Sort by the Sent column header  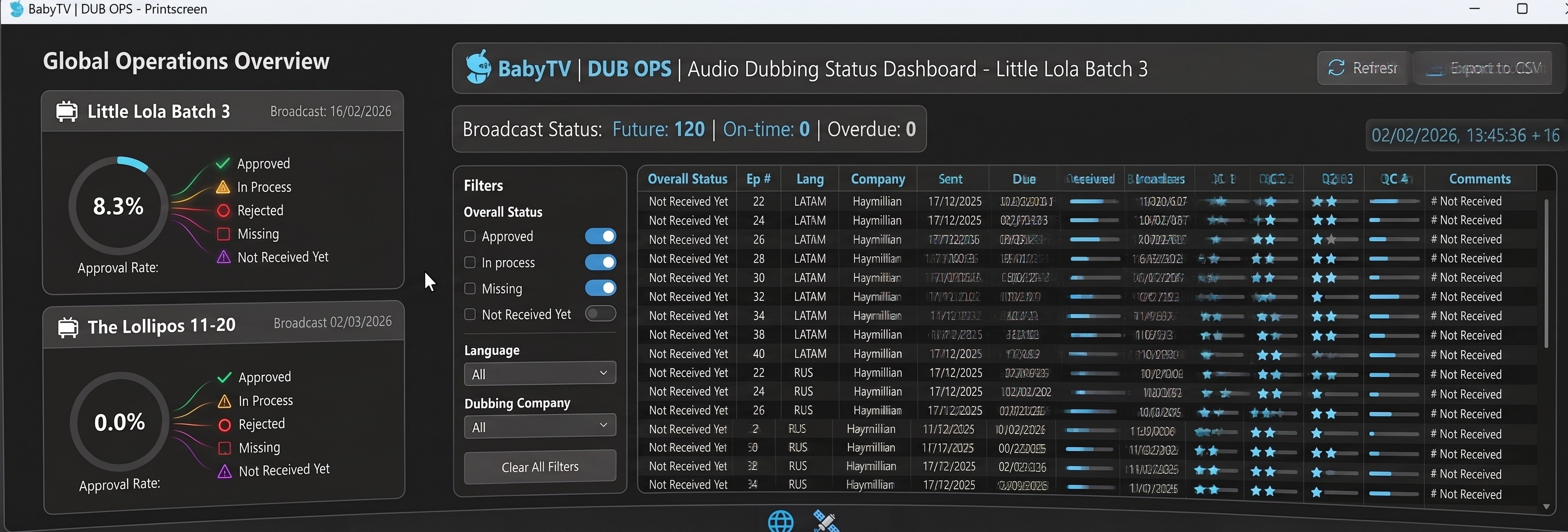(950, 179)
